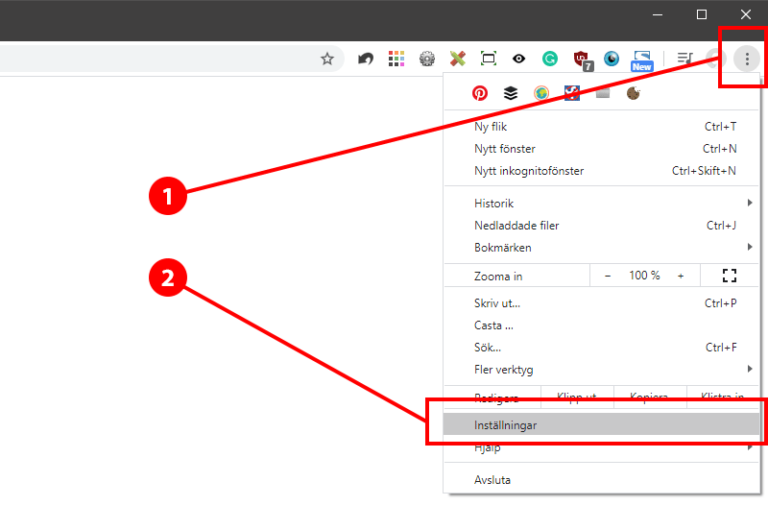This screenshot has height=530, width=768.
Task: Click the undo arrow extension icon
Action: click(365, 59)
